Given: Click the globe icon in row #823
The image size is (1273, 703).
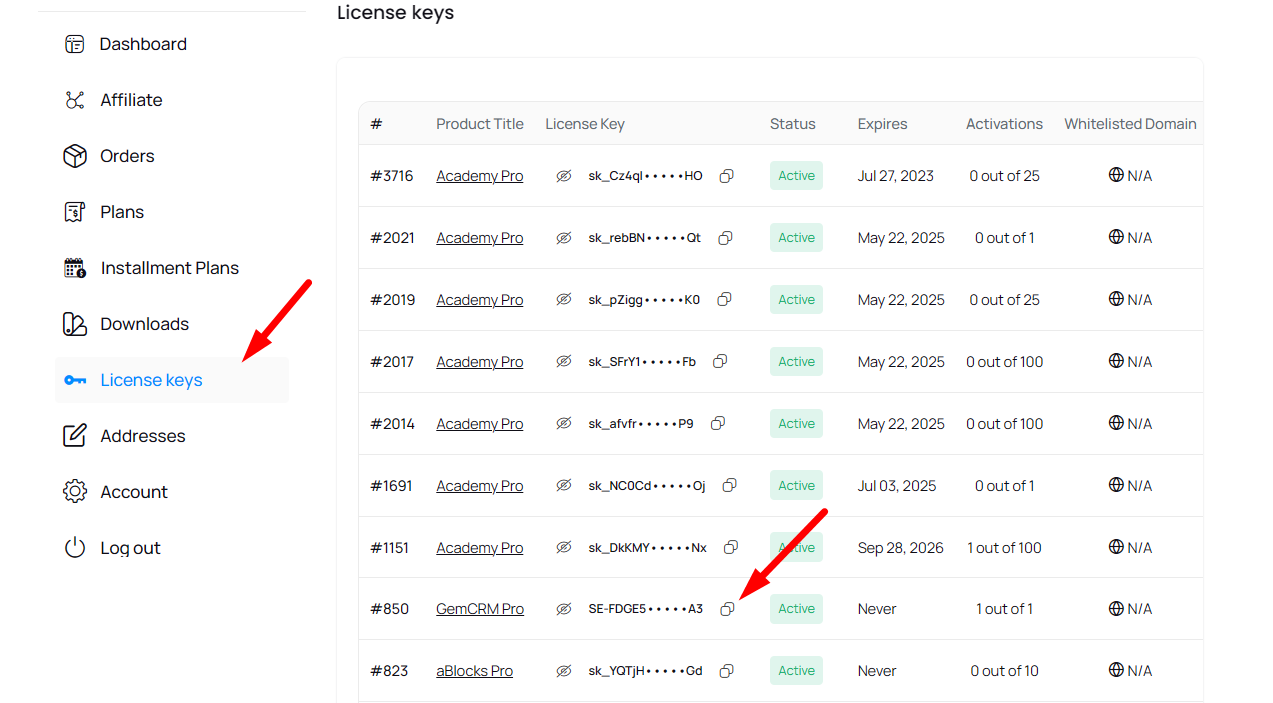Looking at the screenshot, I should click(1117, 670).
